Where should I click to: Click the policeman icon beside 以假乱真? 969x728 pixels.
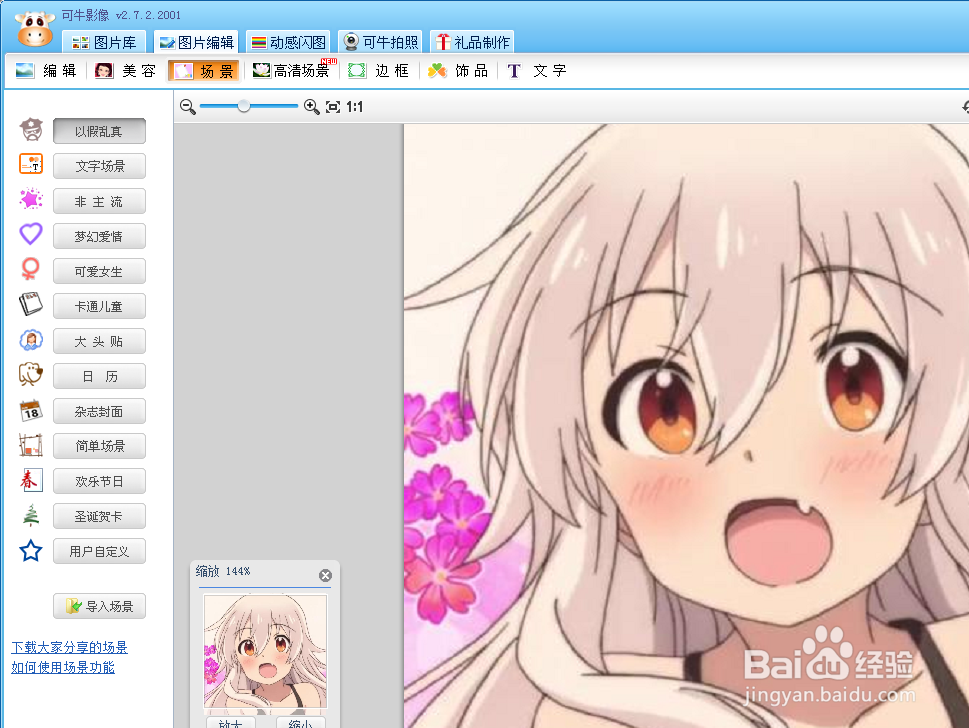pos(31,130)
